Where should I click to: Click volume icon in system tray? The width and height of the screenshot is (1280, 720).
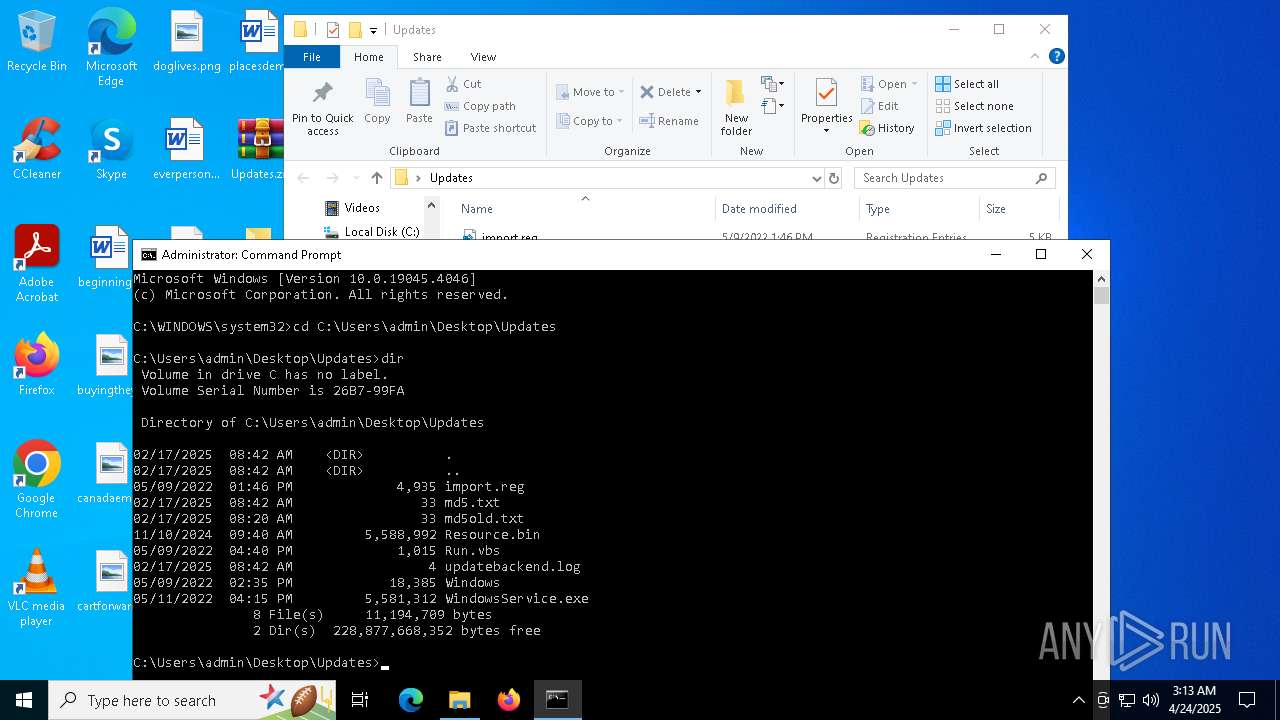(1151, 700)
